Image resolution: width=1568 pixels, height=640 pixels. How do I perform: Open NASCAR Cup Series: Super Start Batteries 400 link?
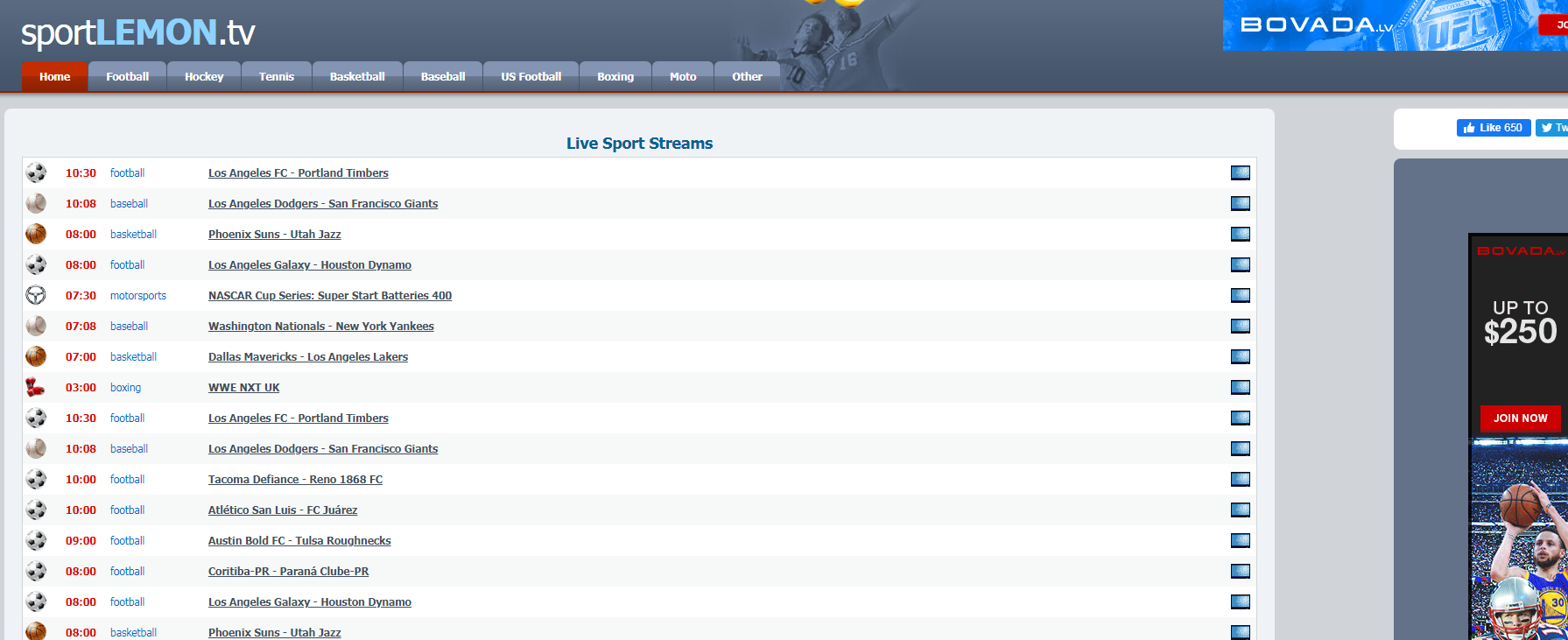330,296
